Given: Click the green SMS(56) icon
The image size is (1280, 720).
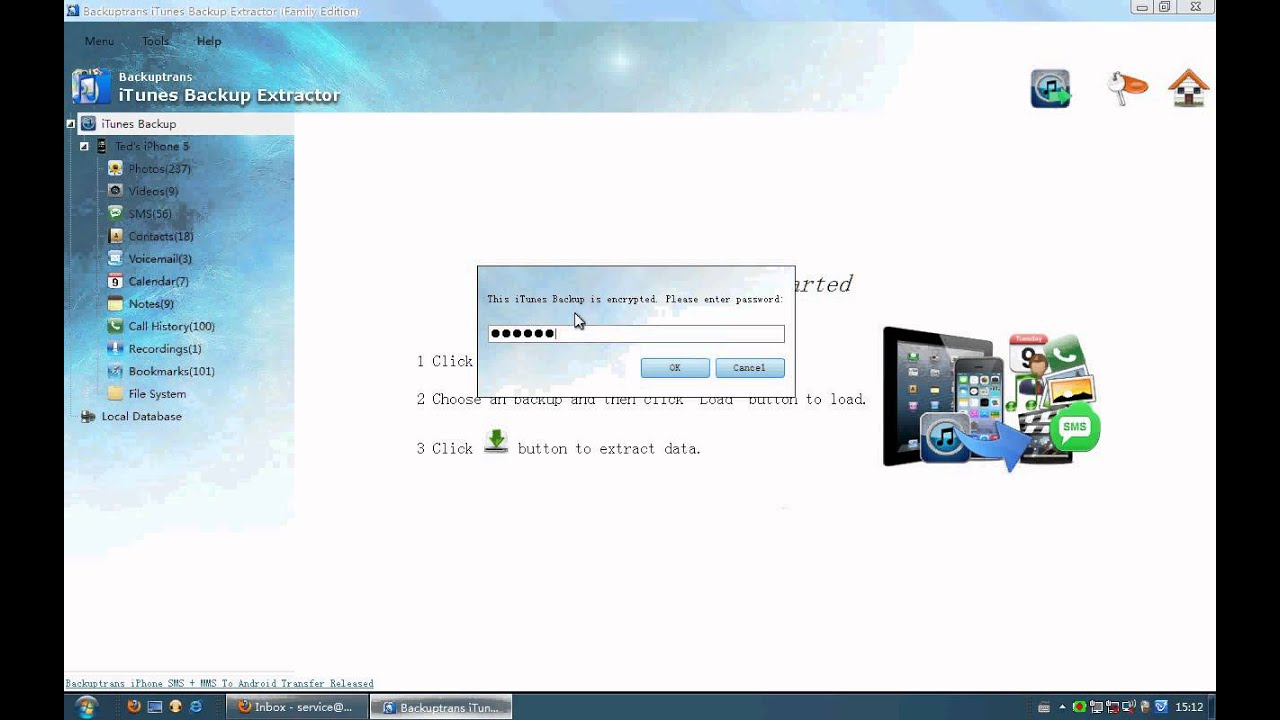Looking at the screenshot, I should coord(115,214).
